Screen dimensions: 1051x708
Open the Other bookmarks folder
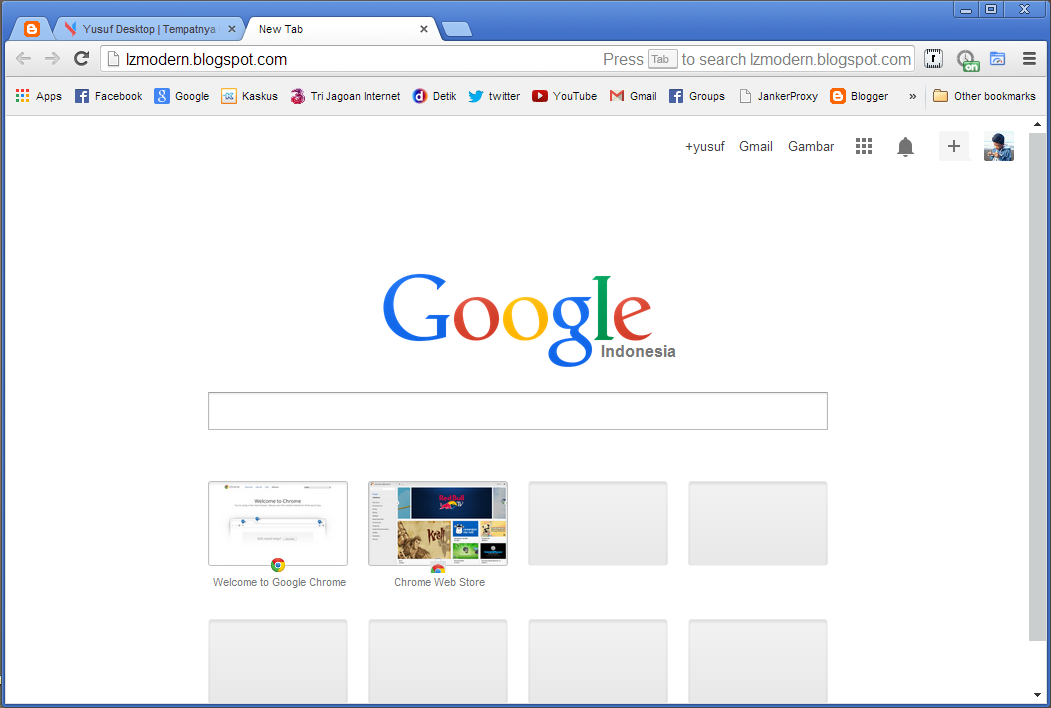tap(984, 96)
